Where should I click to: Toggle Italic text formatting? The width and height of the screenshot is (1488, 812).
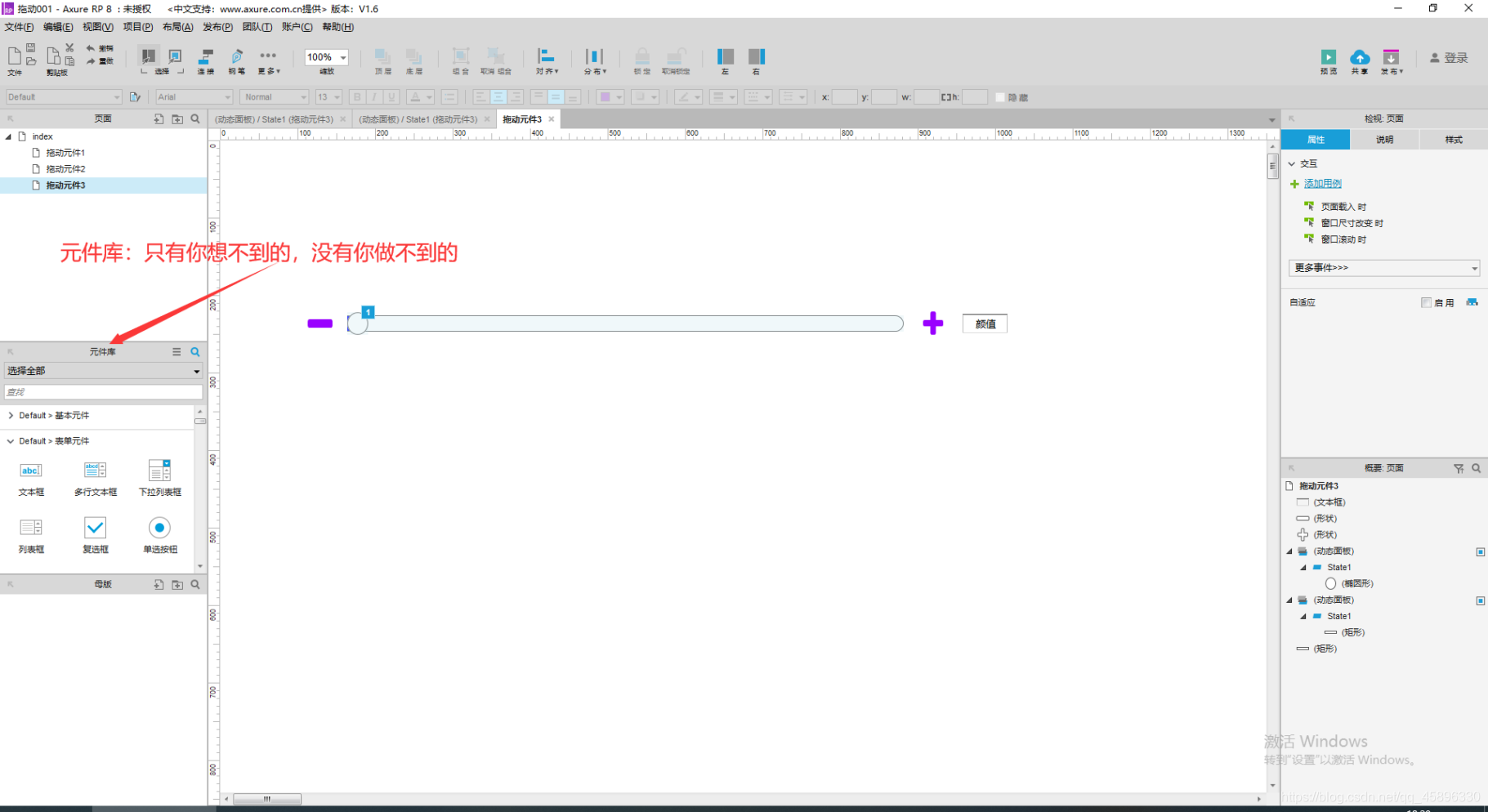[x=374, y=97]
